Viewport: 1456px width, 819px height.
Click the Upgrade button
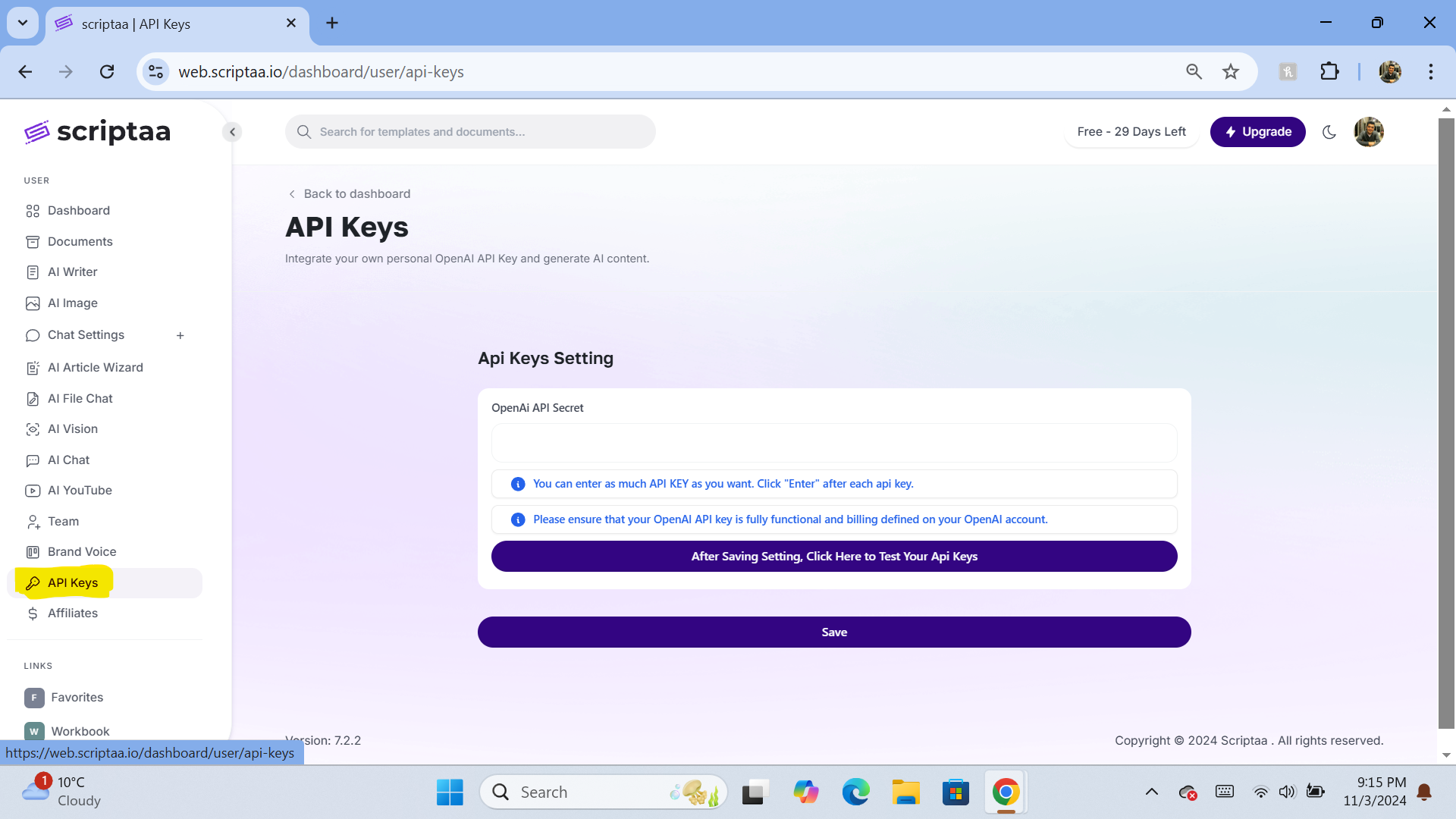[x=1257, y=132]
